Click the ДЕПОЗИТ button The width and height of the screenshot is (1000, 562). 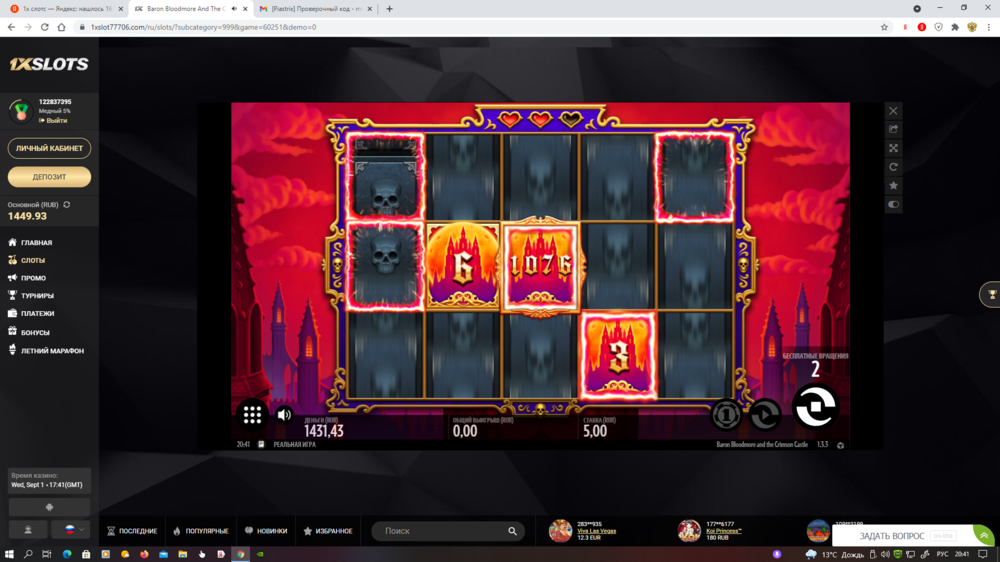[x=49, y=177]
